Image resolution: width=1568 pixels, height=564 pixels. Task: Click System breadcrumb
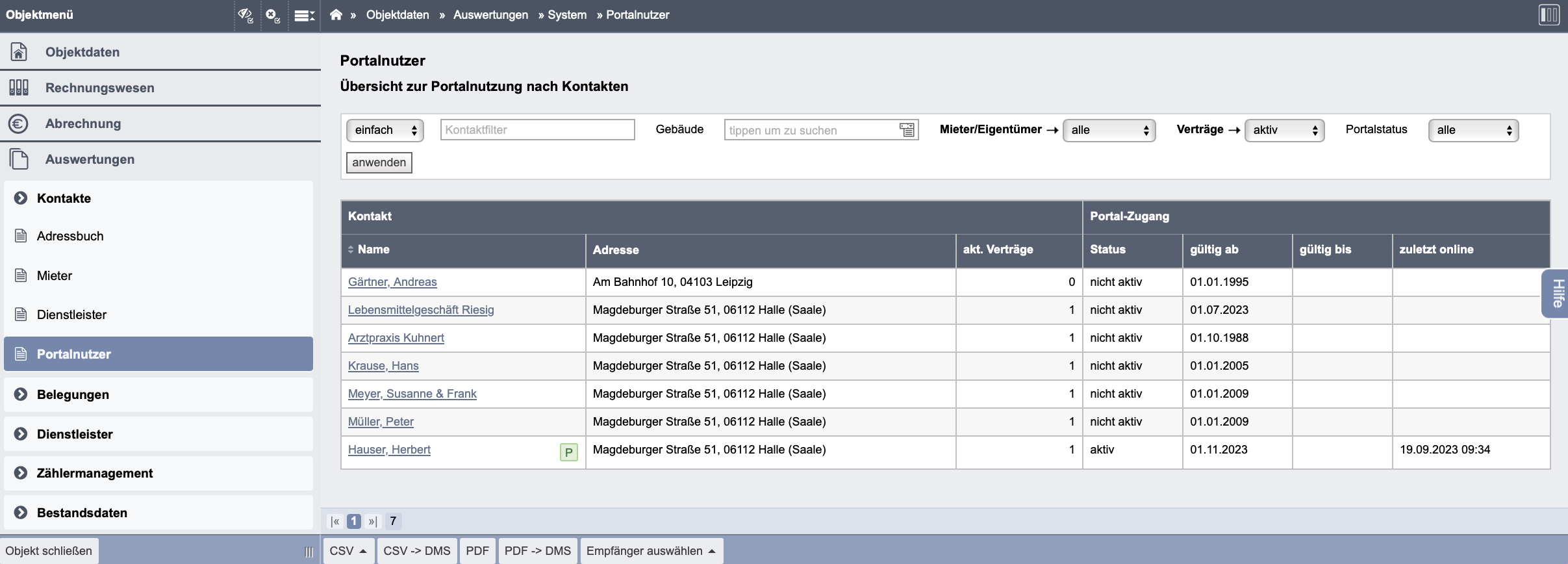click(x=567, y=15)
